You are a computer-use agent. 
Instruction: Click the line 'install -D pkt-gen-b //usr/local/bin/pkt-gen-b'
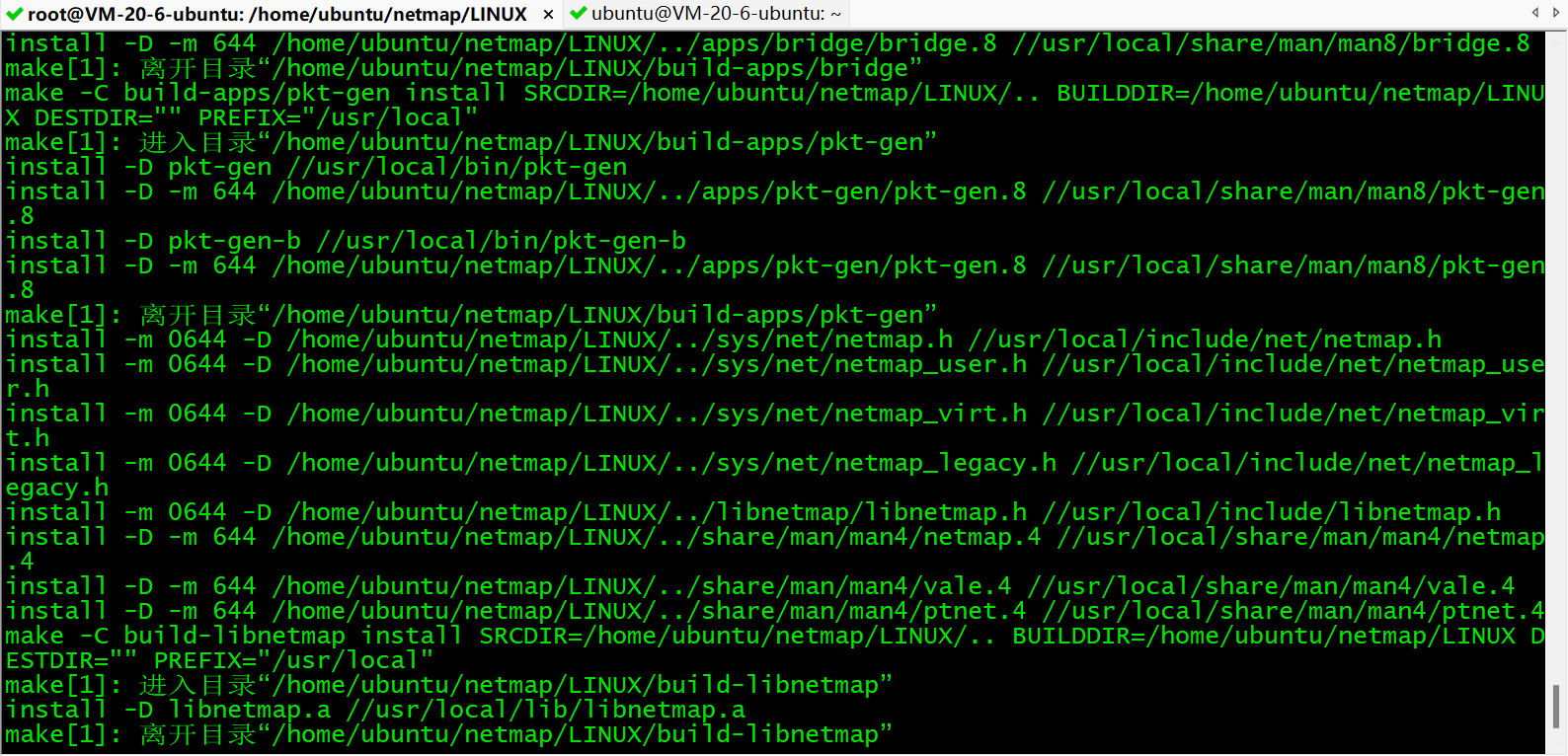point(346,241)
